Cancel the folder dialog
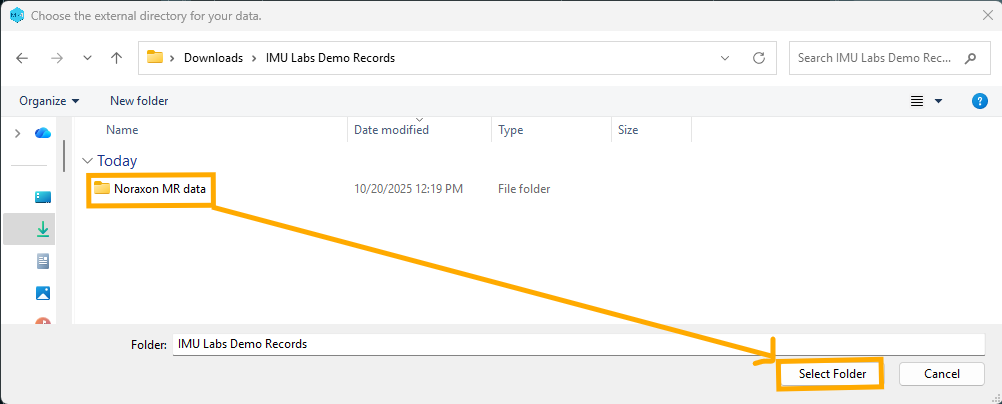Viewport: 1002px width, 404px height. pyautogui.click(x=941, y=374)
